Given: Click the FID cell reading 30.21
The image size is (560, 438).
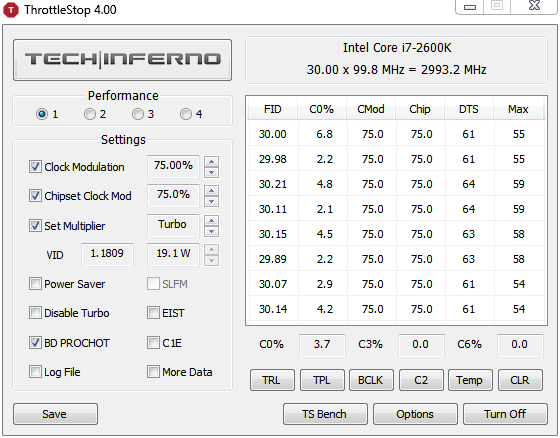Looking at the screenshot, I should point(273,184).
